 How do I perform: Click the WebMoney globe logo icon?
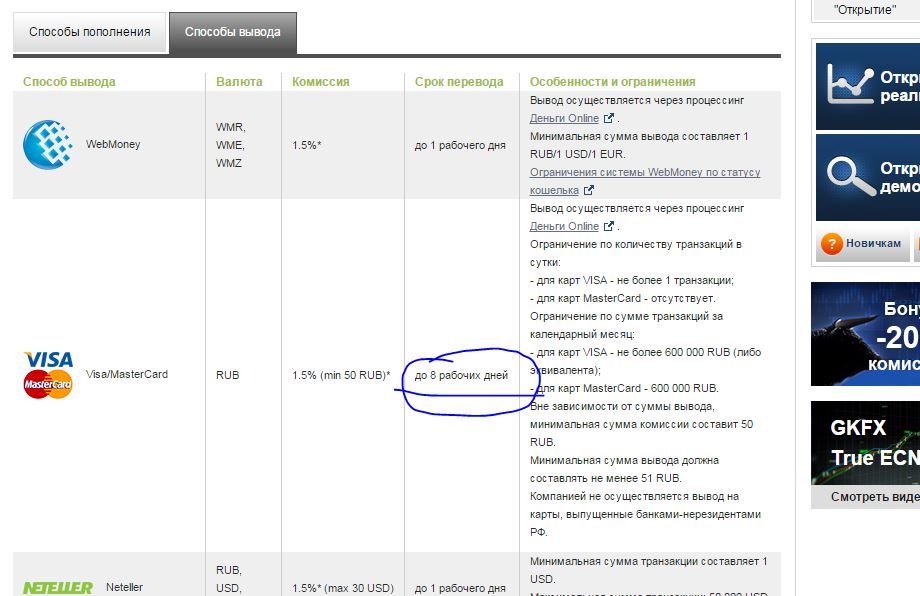[48, 144]
